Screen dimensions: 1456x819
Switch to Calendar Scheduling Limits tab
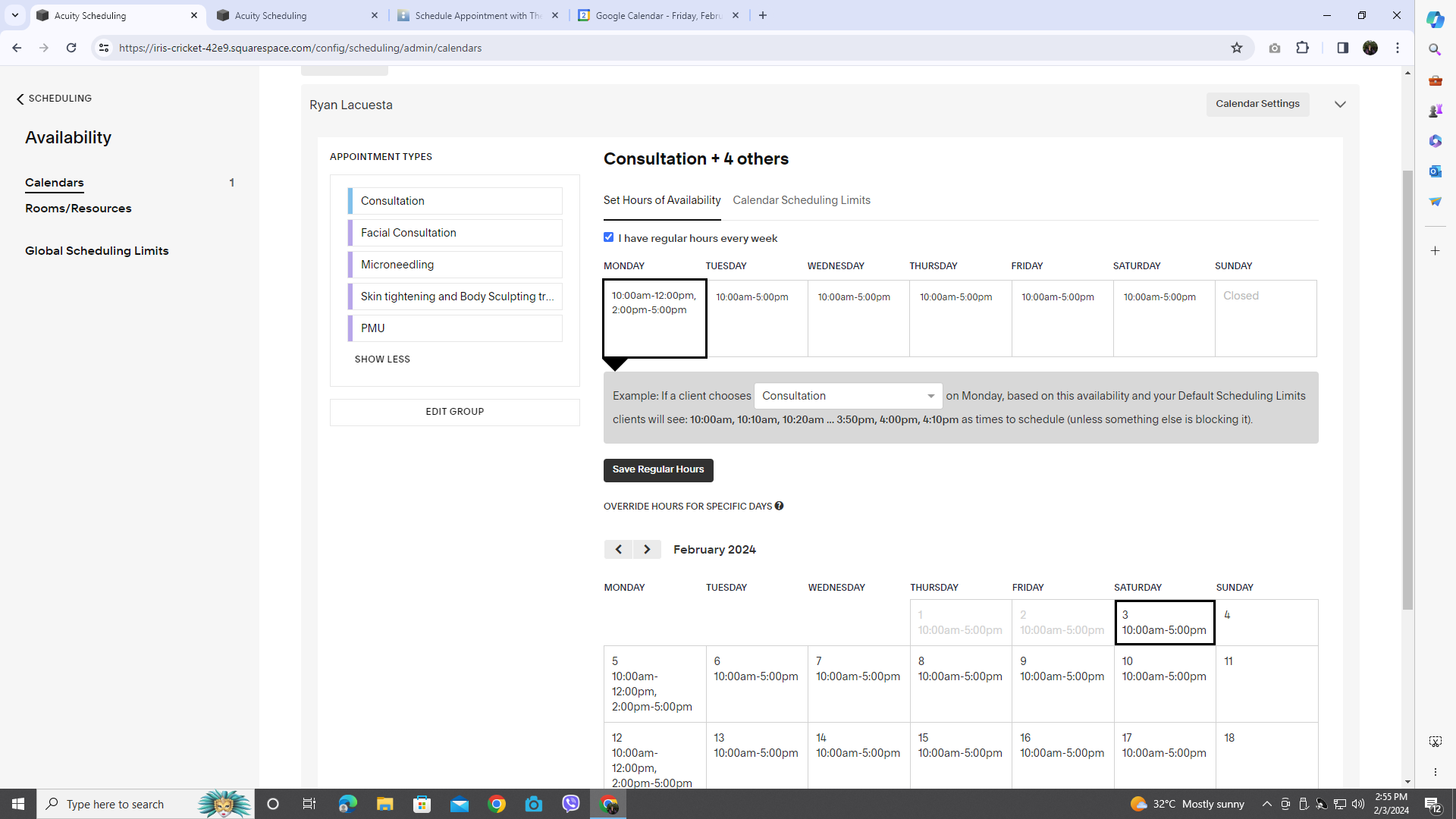tap(801, 200)
